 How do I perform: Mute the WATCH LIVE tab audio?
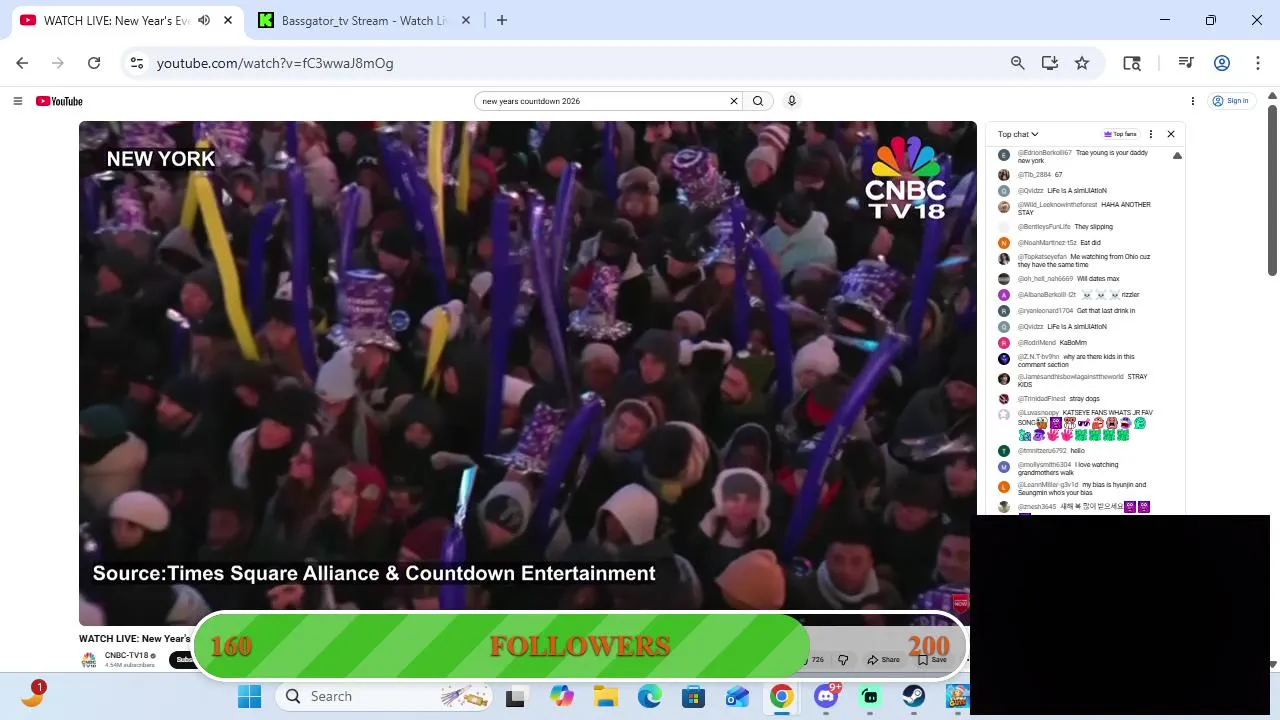pos(204,20)
